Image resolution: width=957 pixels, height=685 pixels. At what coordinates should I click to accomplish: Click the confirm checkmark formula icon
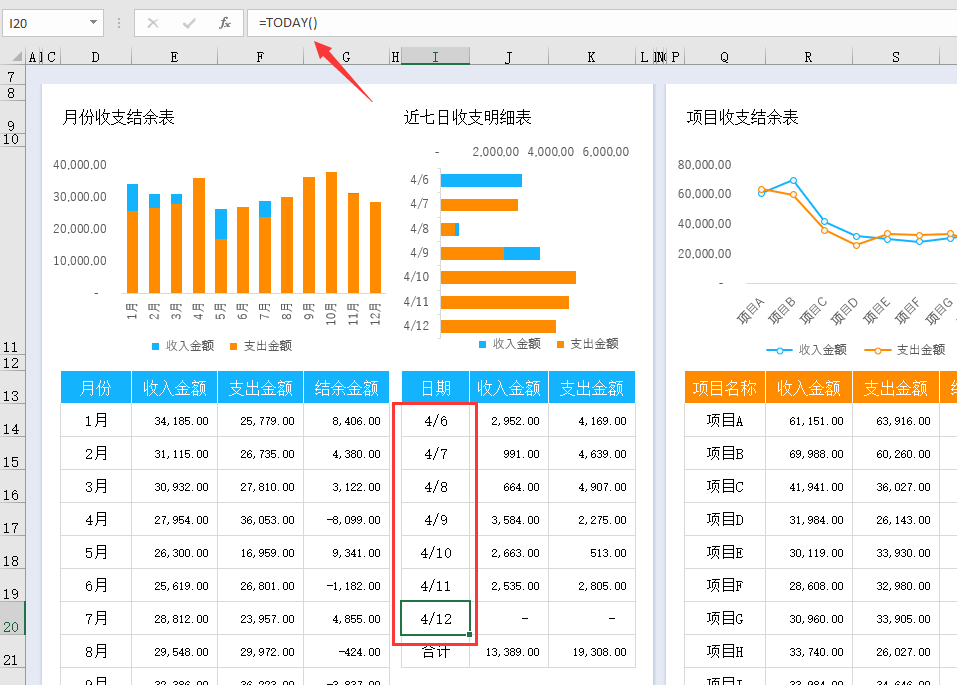(189, 23)
